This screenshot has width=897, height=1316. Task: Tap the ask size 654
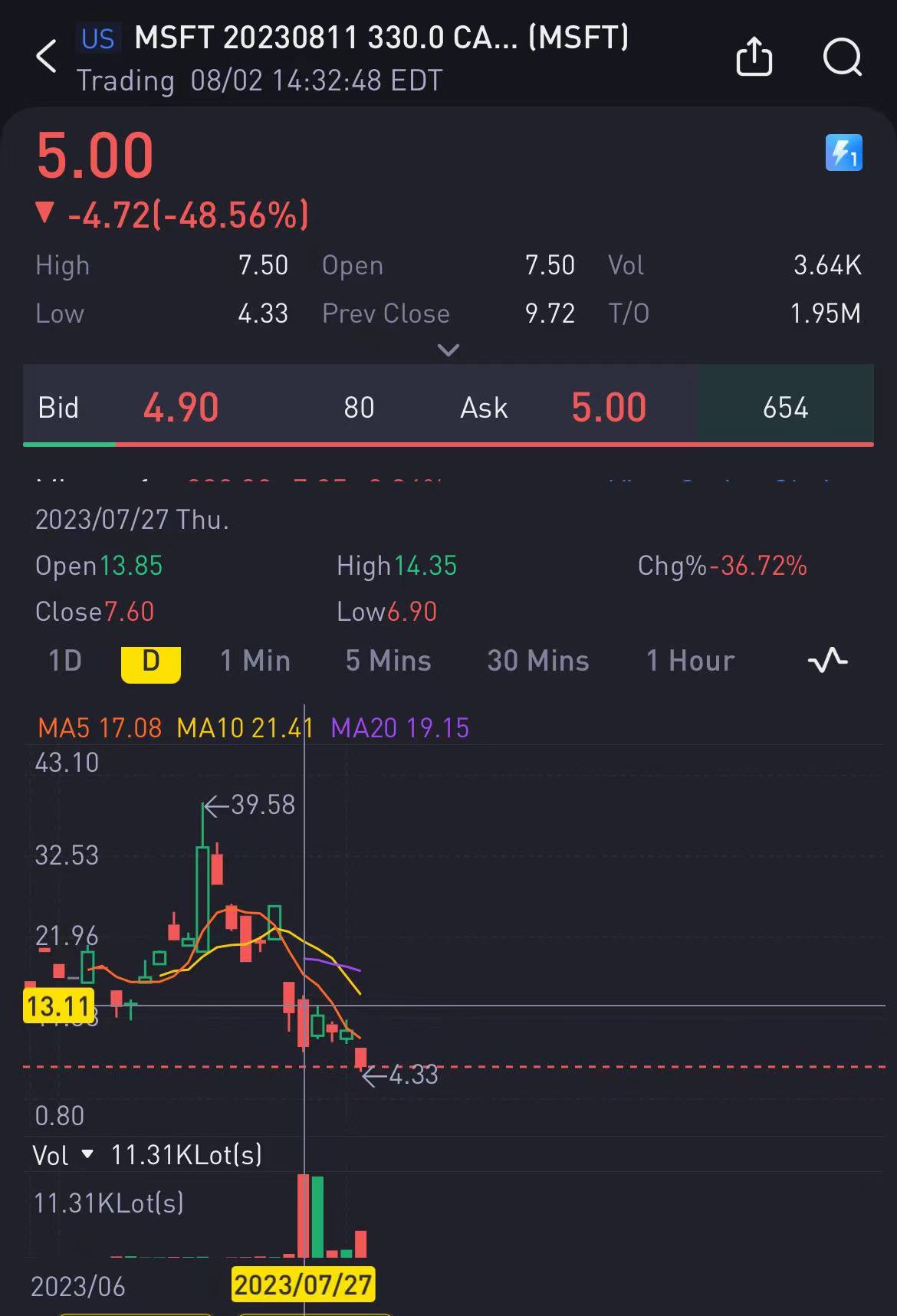pos(785,408)
